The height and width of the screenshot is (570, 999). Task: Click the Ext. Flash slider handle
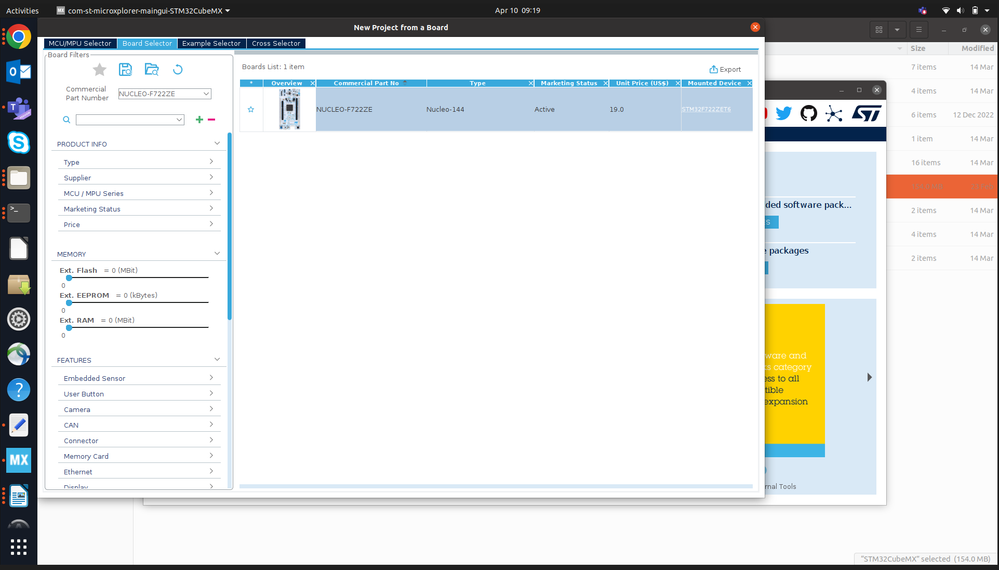click(69, 278)
